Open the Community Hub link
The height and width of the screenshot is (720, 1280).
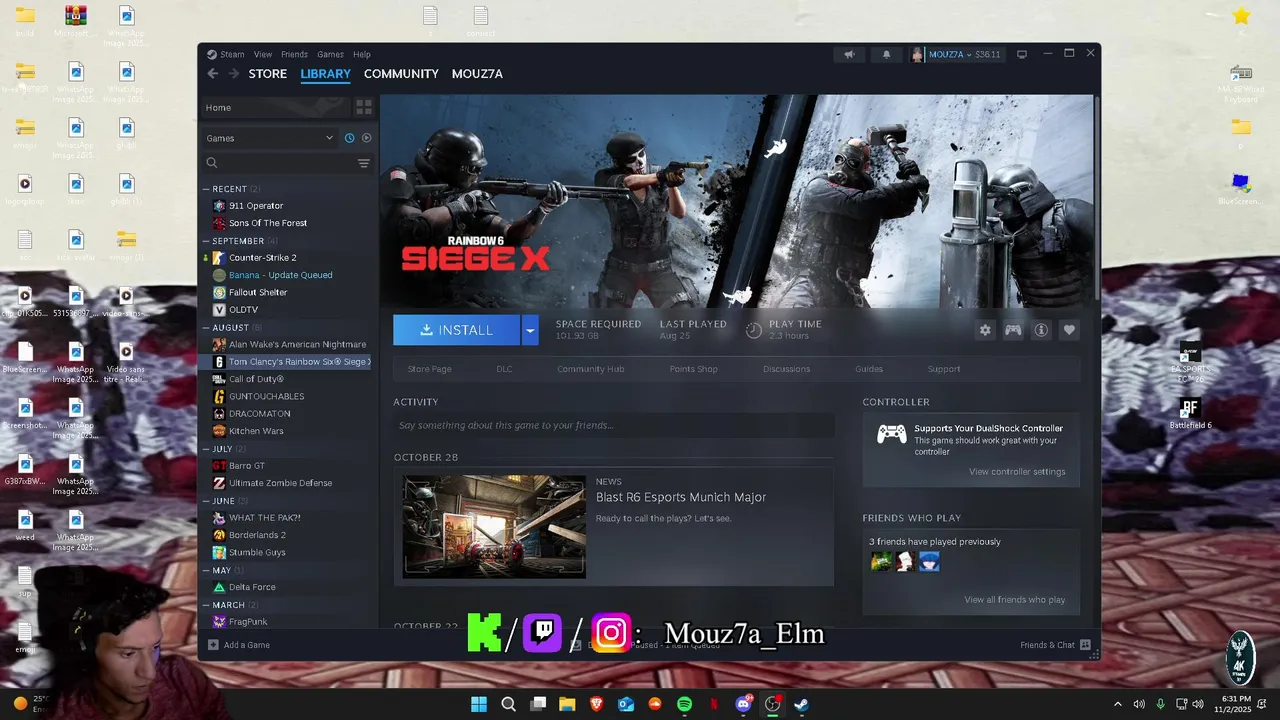590,369
